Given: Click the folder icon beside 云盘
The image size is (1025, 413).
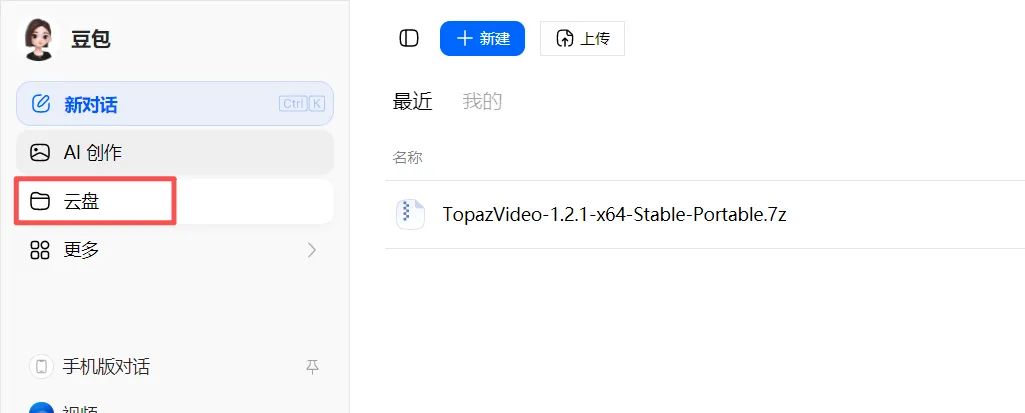Looking at the screenshot, I should [x=40, y=201].
